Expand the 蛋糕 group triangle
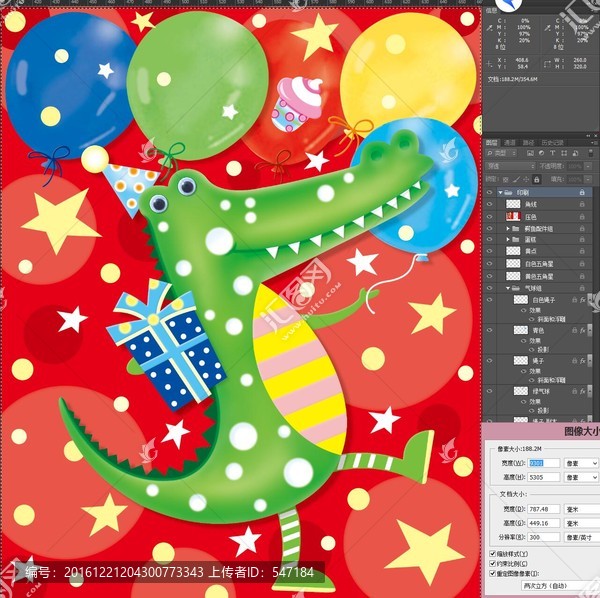Image resolution: width=600 pixels, height=598 pixels. pos(508,240)
